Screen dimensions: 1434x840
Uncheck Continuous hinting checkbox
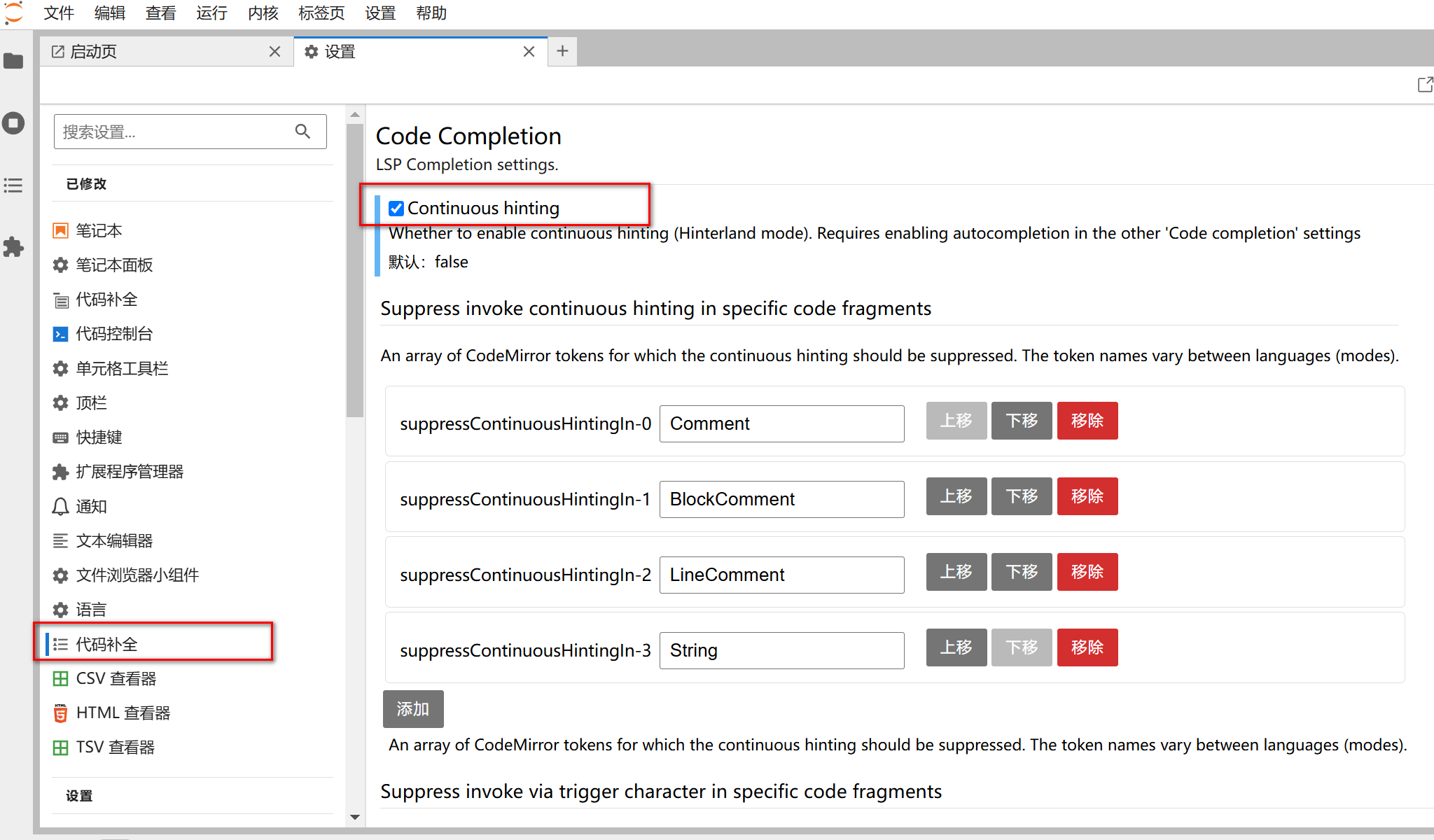click(x=396, y=209)
